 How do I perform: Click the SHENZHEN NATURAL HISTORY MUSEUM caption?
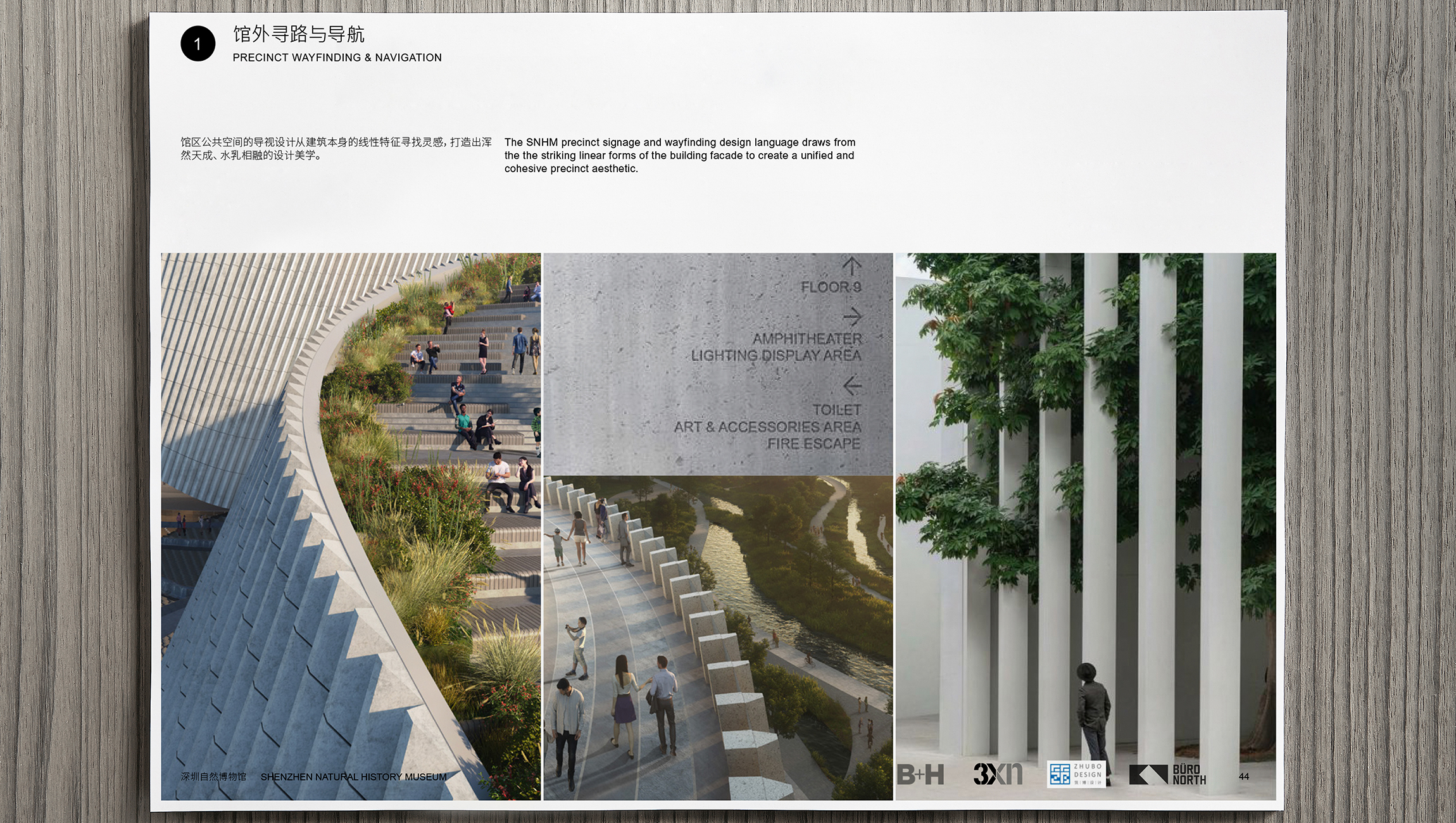pyautogui.click(x=353, y=777)
